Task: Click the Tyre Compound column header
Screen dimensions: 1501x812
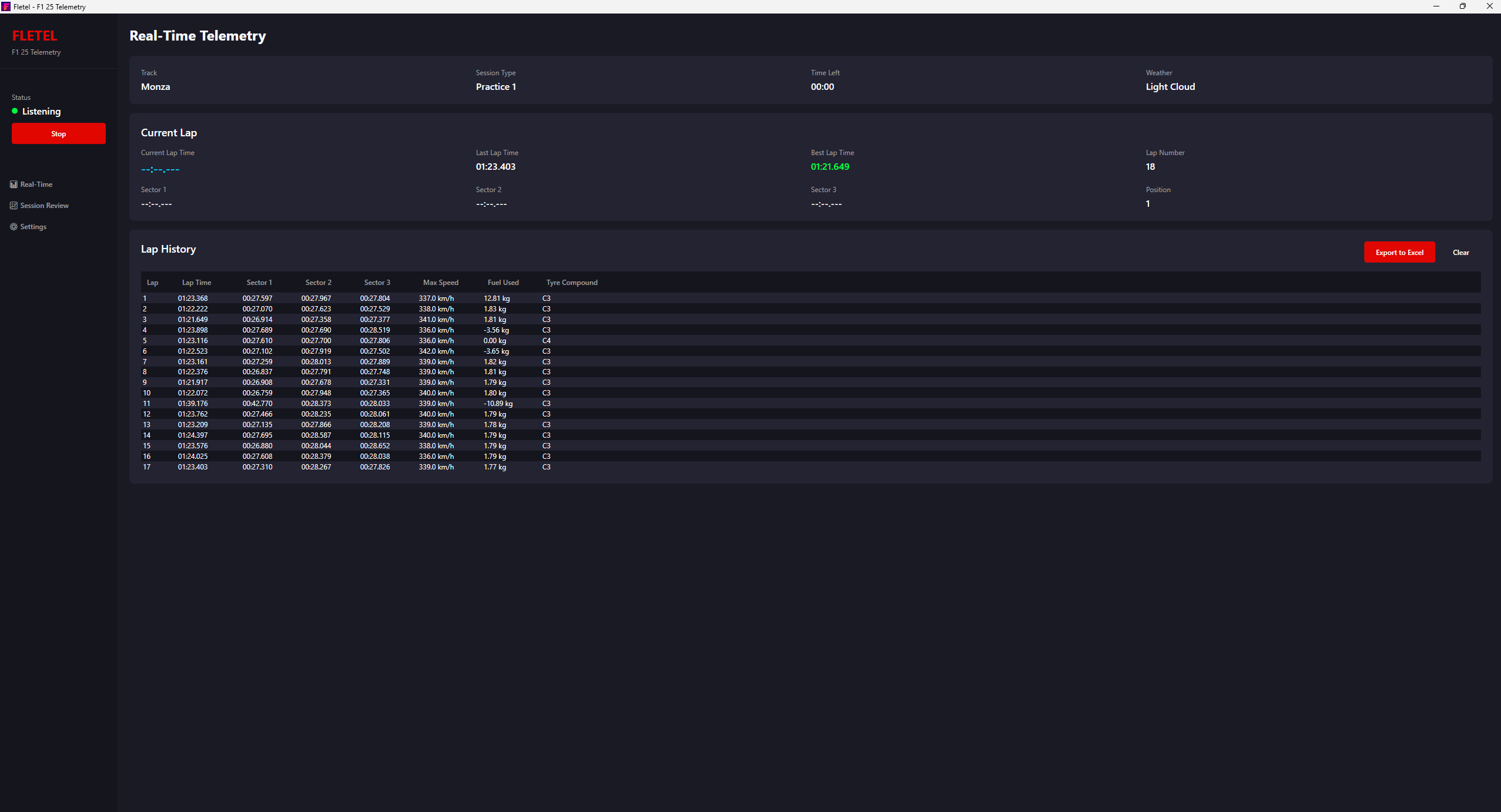Action: 571,282
